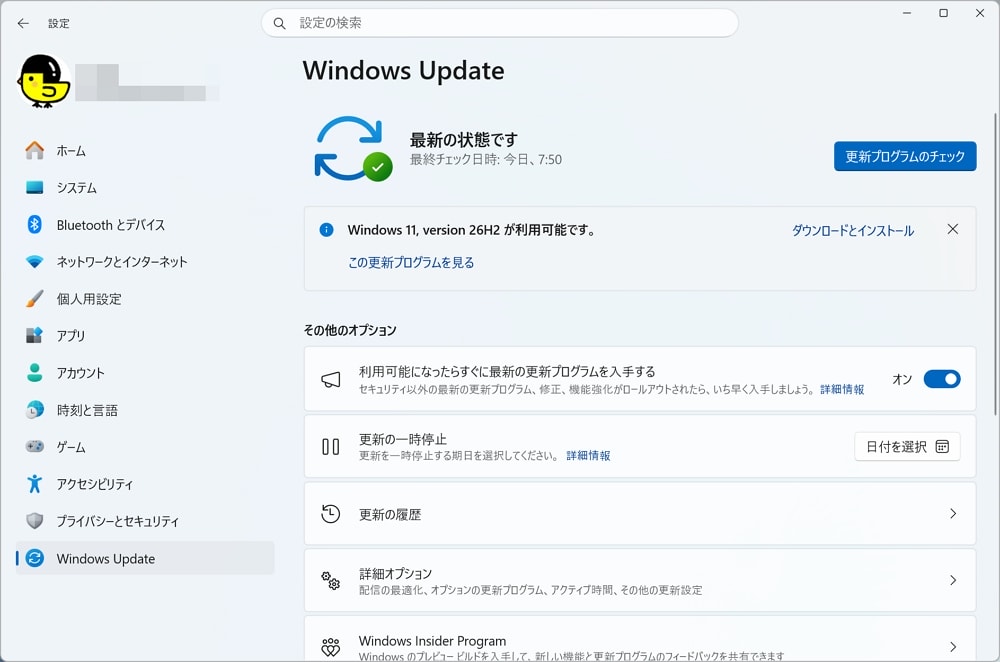The height and width of the screenshot is (662, 1000).
Task: Open プライバシーとセキュリティ settings
Action: pyautogui.click(x=145, y=520)
